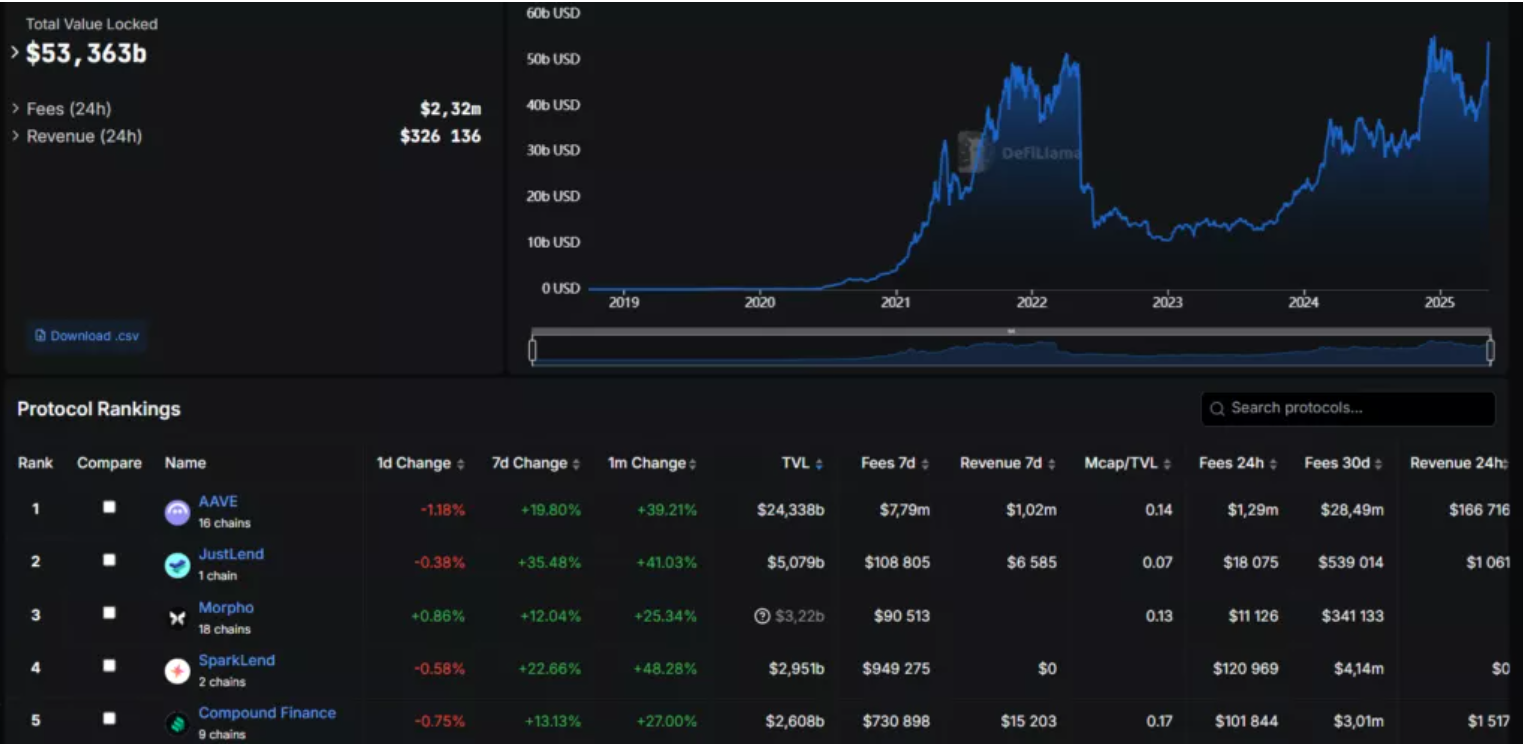Open the Morpho protocol link
This screenshot has width=1523, height=744.
pos(226,608)
